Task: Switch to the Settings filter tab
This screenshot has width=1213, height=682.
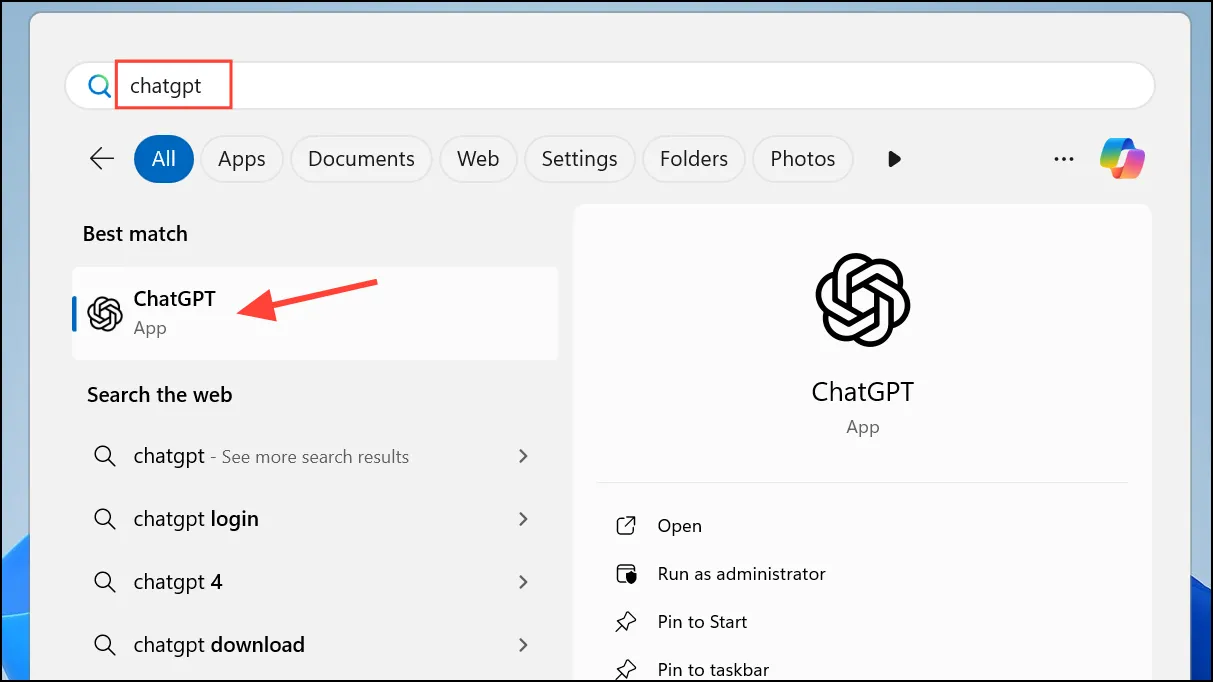Action: coord(579,159)
